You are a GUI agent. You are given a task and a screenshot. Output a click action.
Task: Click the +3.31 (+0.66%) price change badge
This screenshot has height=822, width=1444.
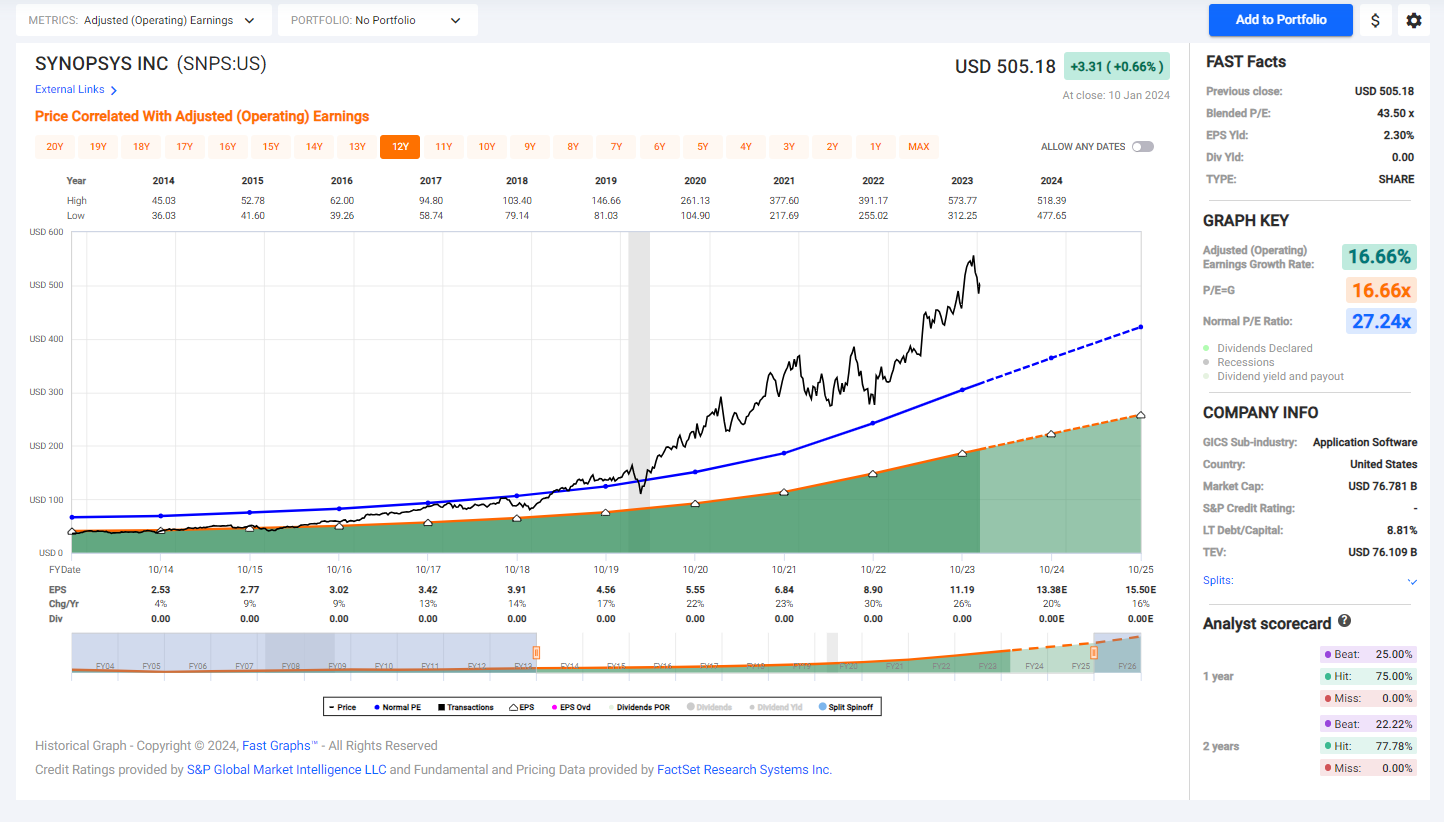[1116, 67]
